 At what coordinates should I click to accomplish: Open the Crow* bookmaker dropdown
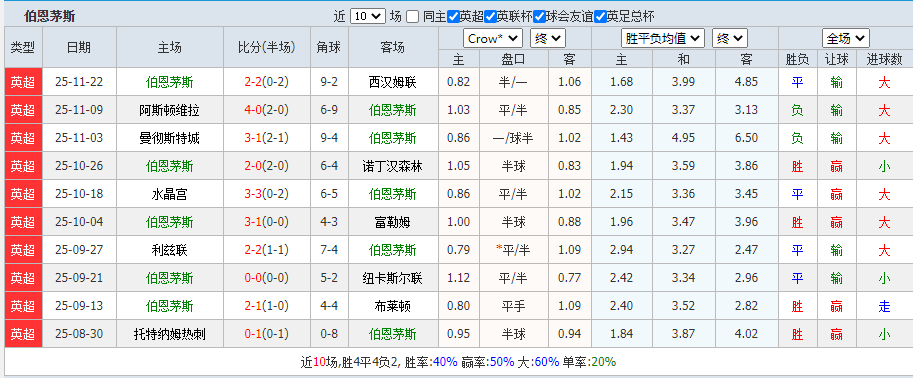point(493,39)
